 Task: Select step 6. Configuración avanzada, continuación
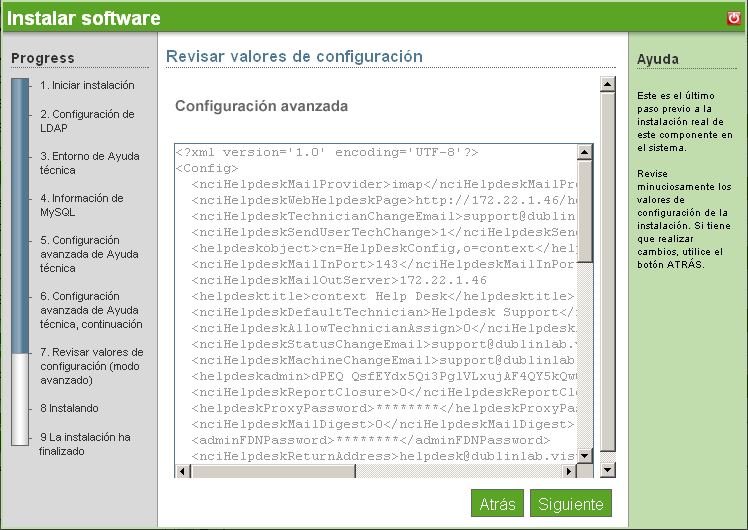pos(91,310)
